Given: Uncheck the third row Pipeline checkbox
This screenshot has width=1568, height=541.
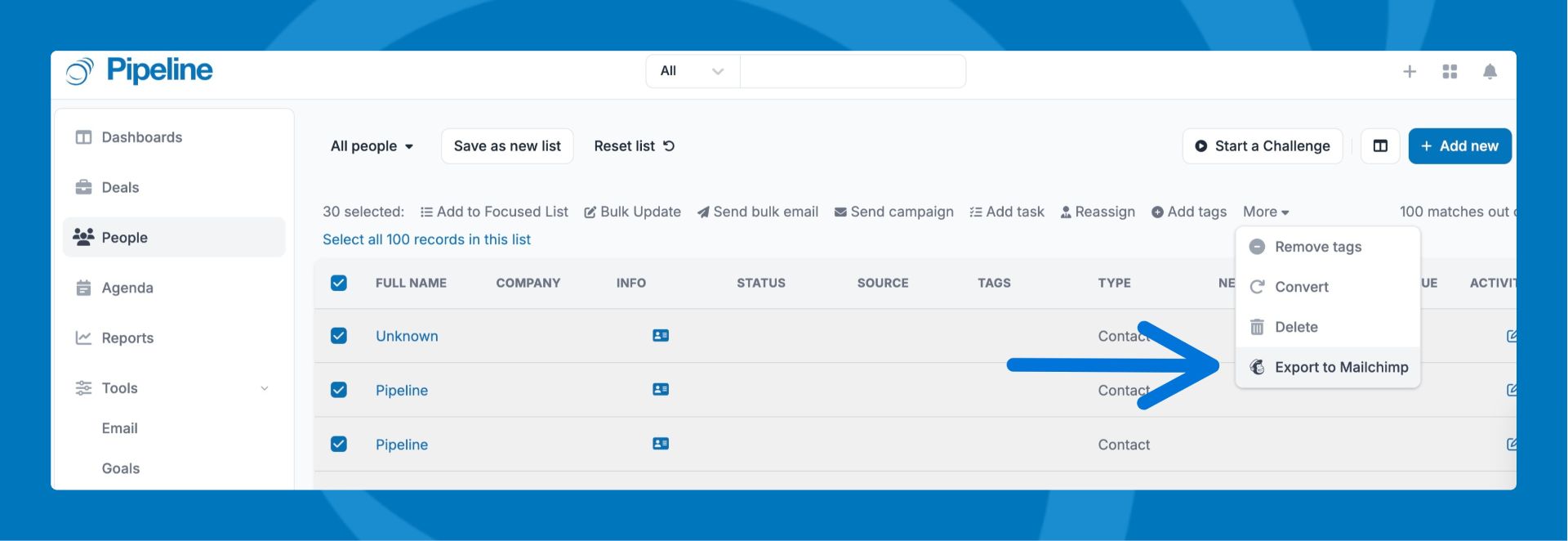Looking at the screenshot, I should [339, 444].
